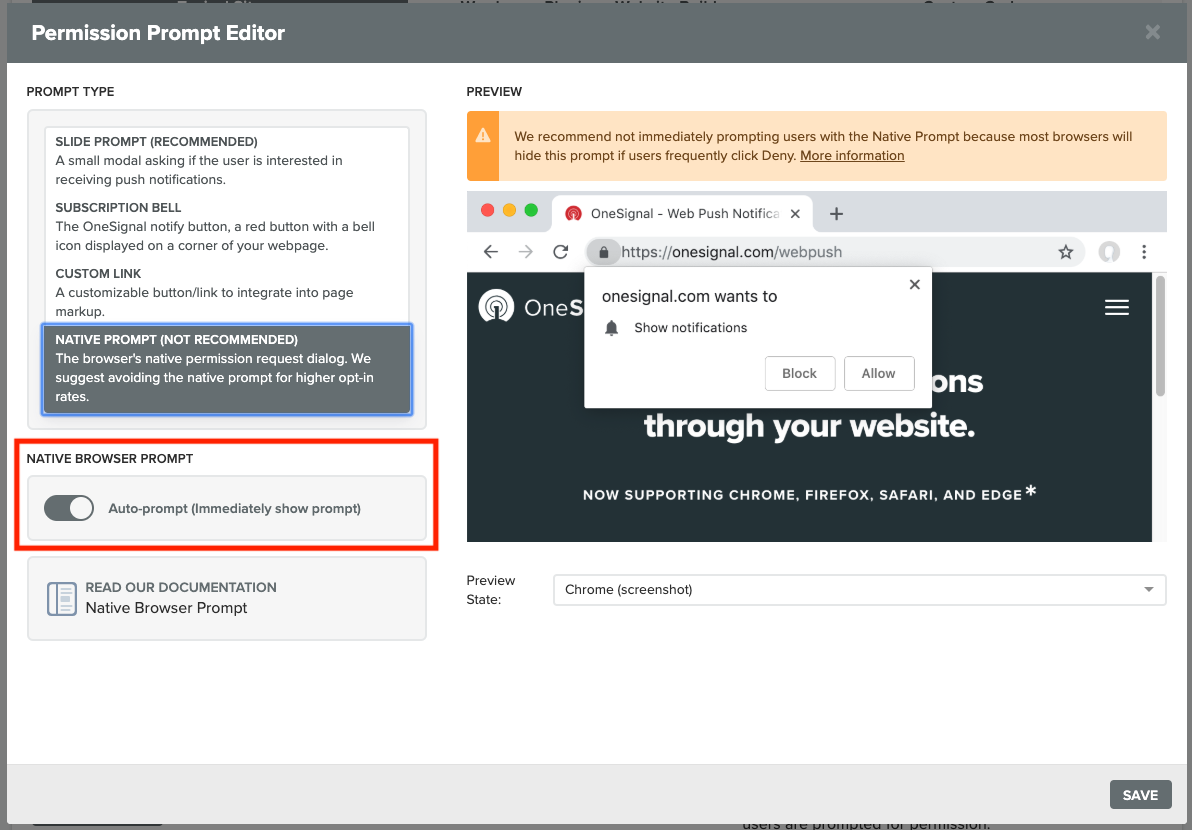Click the 'onesignal.com wants to' text
1192x830 pixels.
pyautogui.click(x=690, y=296)
